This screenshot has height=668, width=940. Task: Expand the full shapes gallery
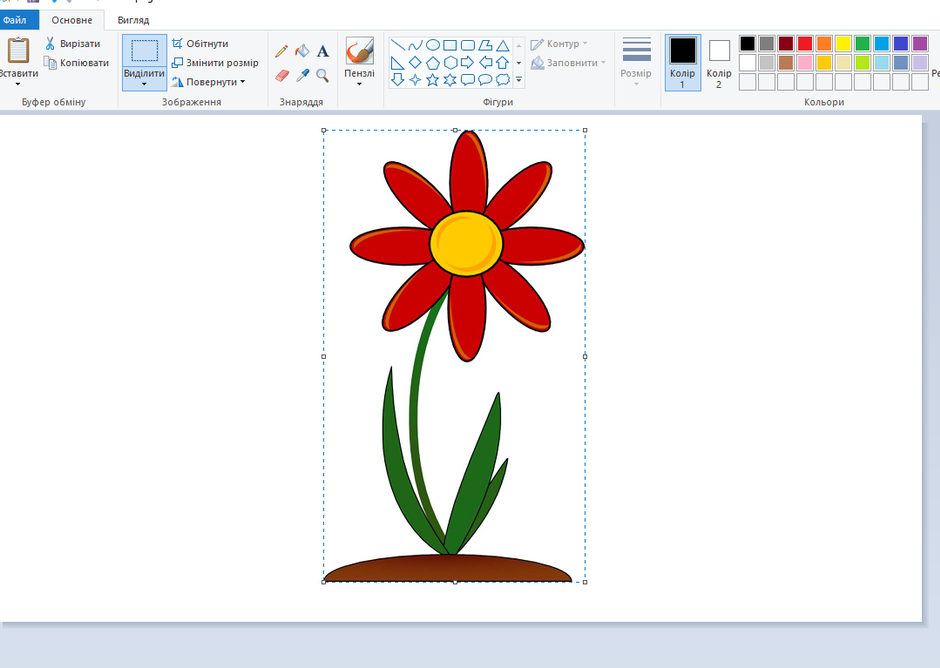tap(519, 80)
